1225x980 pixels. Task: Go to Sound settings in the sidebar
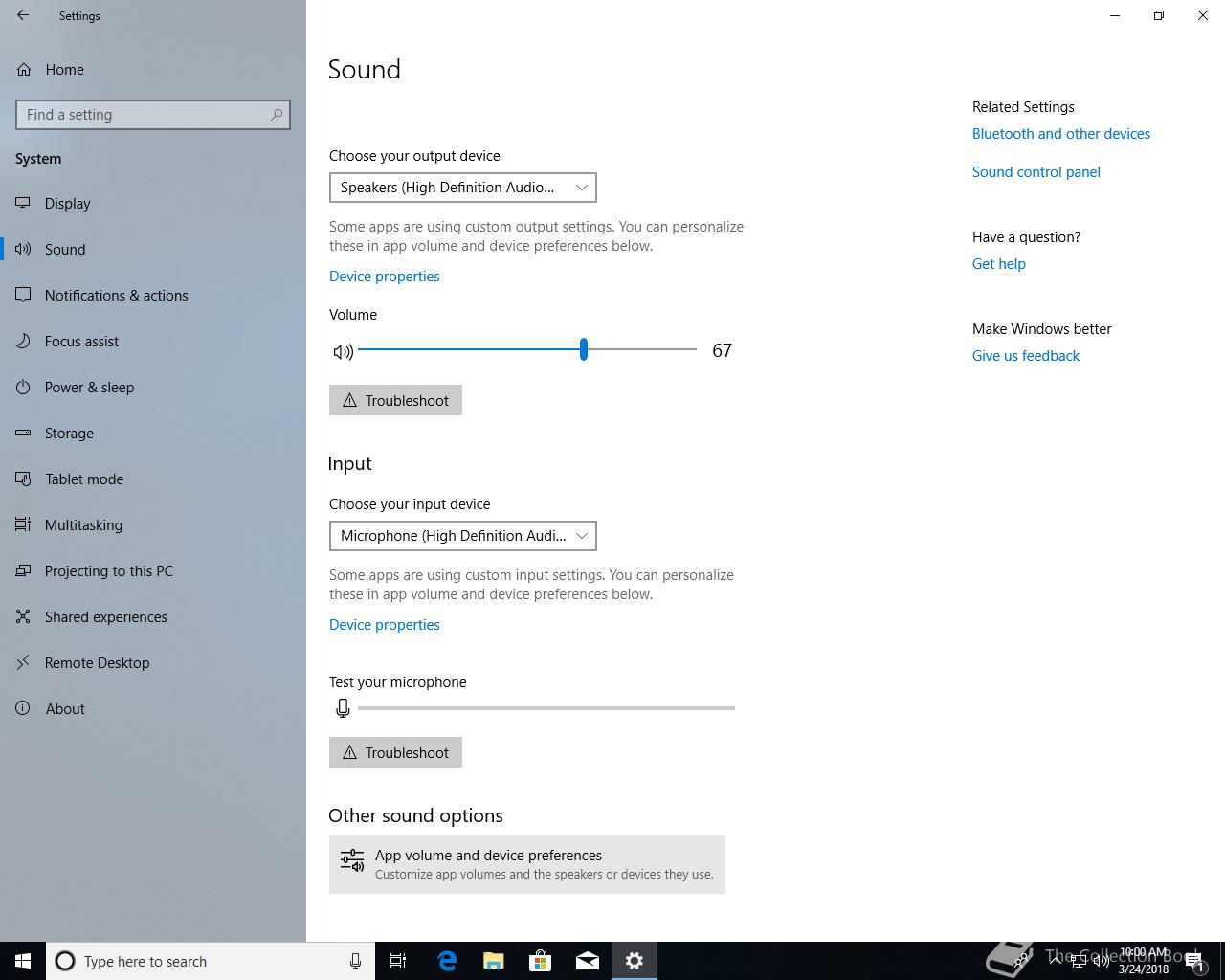coord(153,250)
